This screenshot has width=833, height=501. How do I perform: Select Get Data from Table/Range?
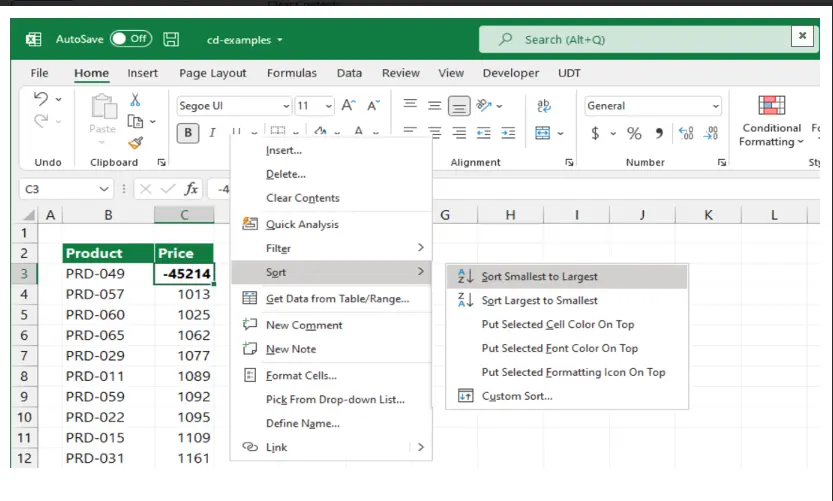(x=331, y=299)
